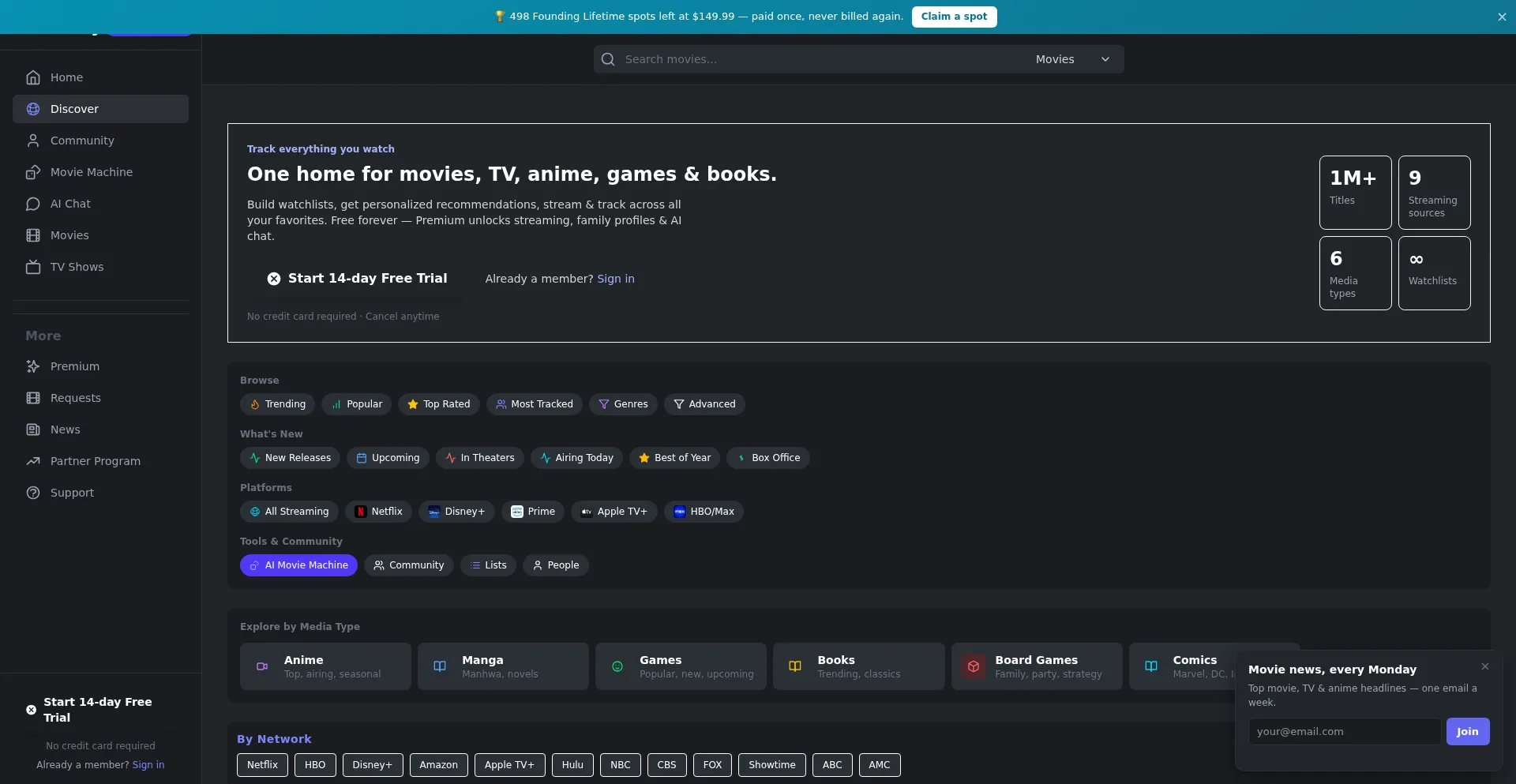
Task: Launch the AI Movie Machine chip
Action: (x=298, y=565)
